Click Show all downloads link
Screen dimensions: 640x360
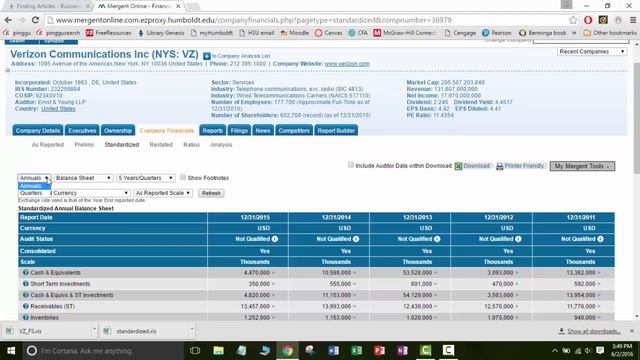[594, 331]
